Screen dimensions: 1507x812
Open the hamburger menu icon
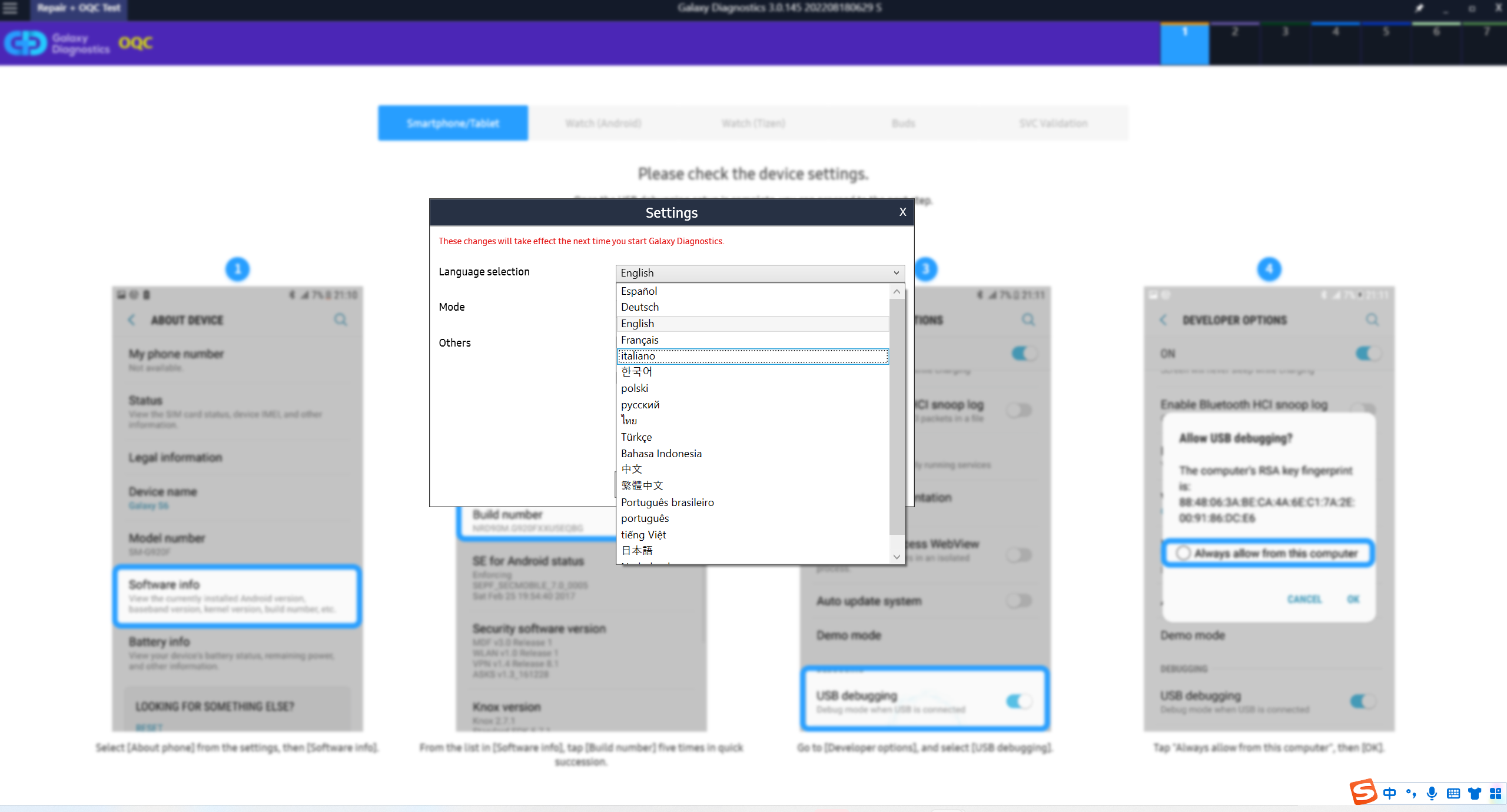11,8
